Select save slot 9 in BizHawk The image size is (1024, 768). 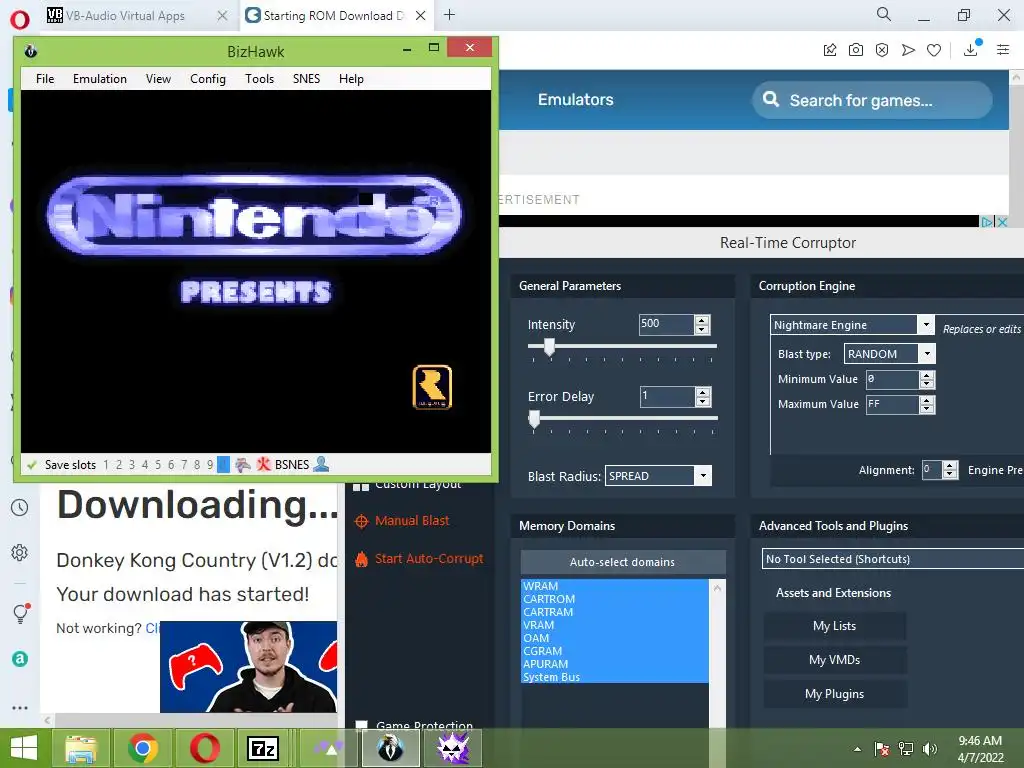tap(210, 465)
